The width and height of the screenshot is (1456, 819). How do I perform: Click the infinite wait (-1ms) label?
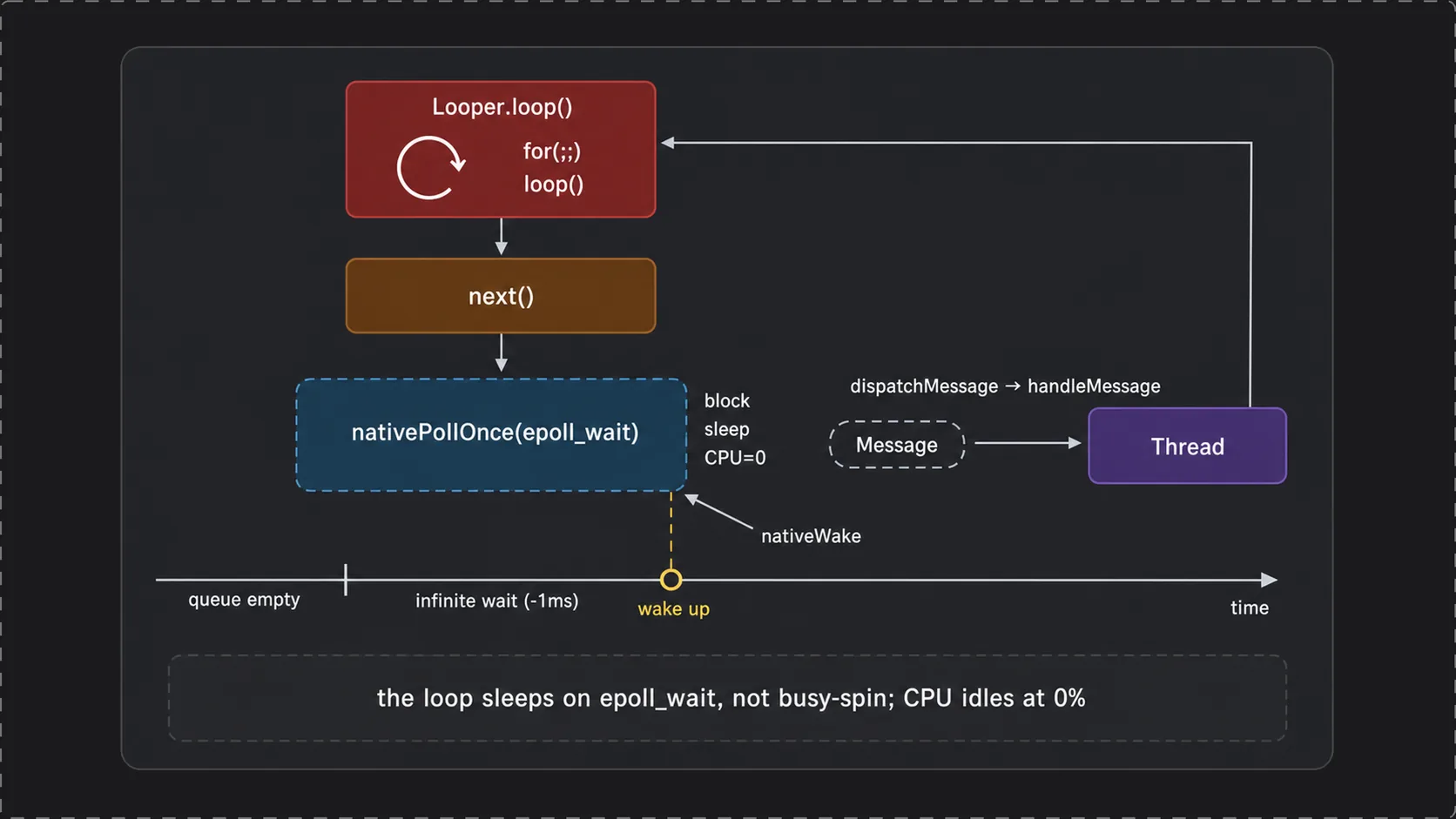tap(497, 601)
